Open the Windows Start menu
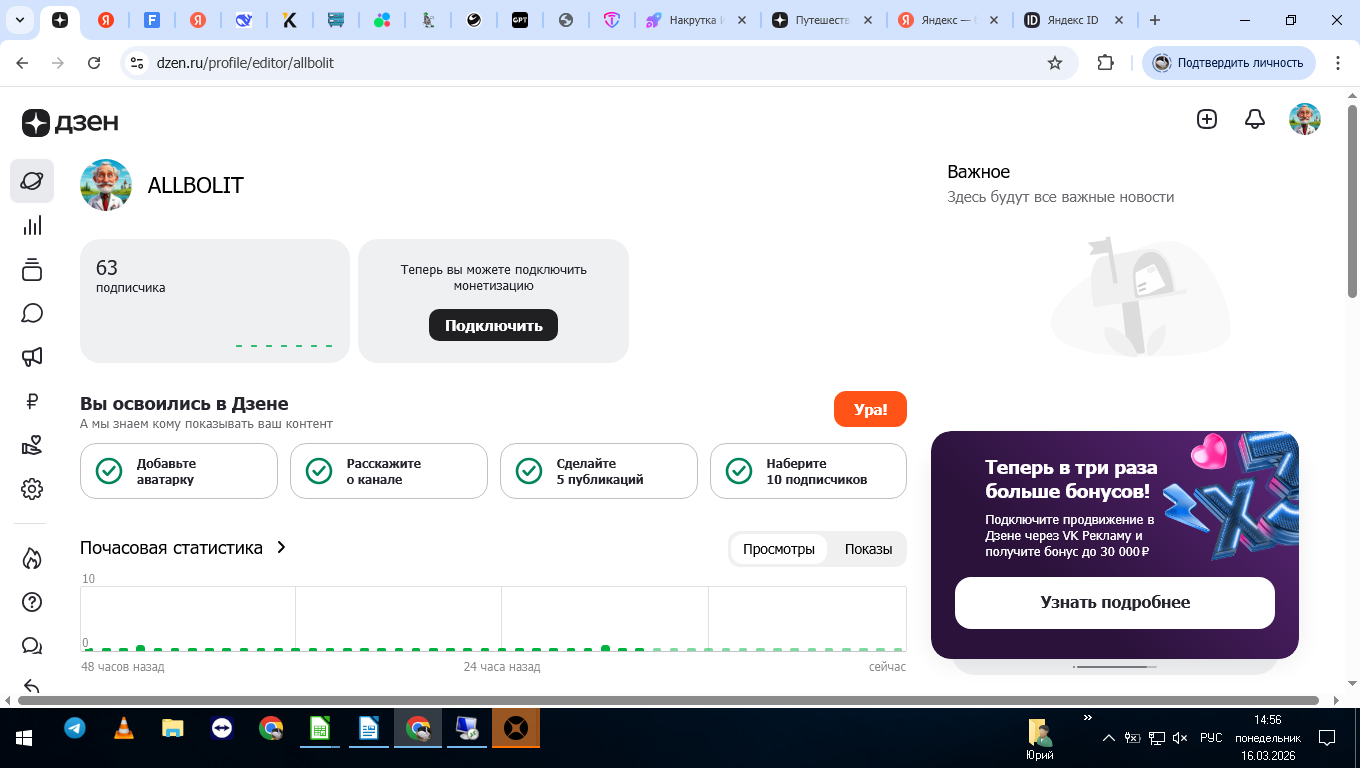The width and height of the screenshot is (1360, 768). 24,738
